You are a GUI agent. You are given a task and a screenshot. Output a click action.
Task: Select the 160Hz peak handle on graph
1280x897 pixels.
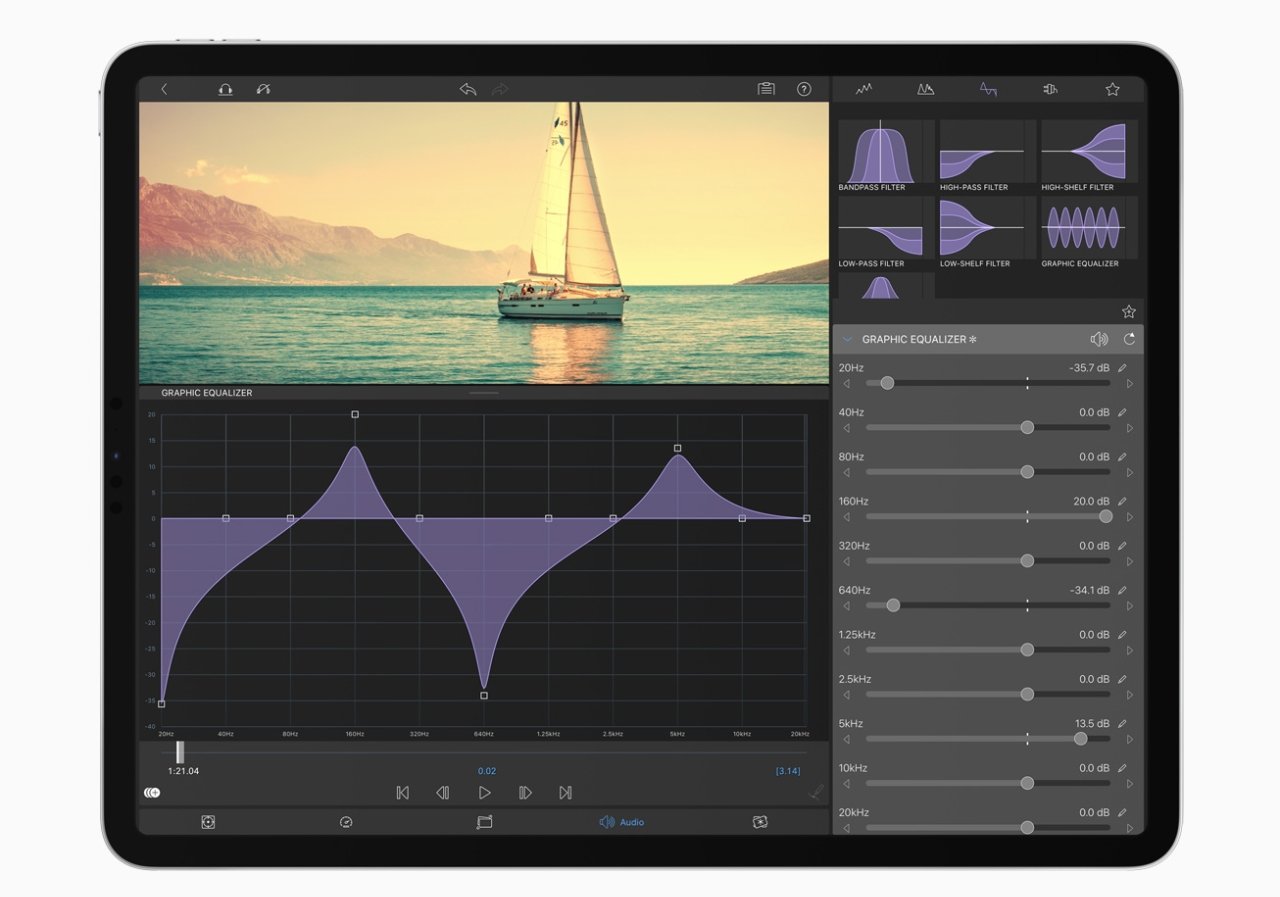tap(355, 414)
